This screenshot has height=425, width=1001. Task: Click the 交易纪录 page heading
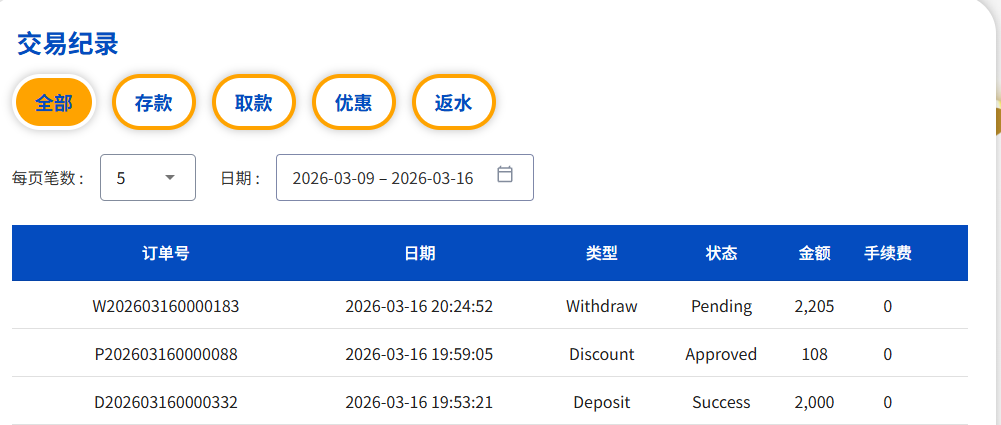pyautogui.click(x=68, y=44)
